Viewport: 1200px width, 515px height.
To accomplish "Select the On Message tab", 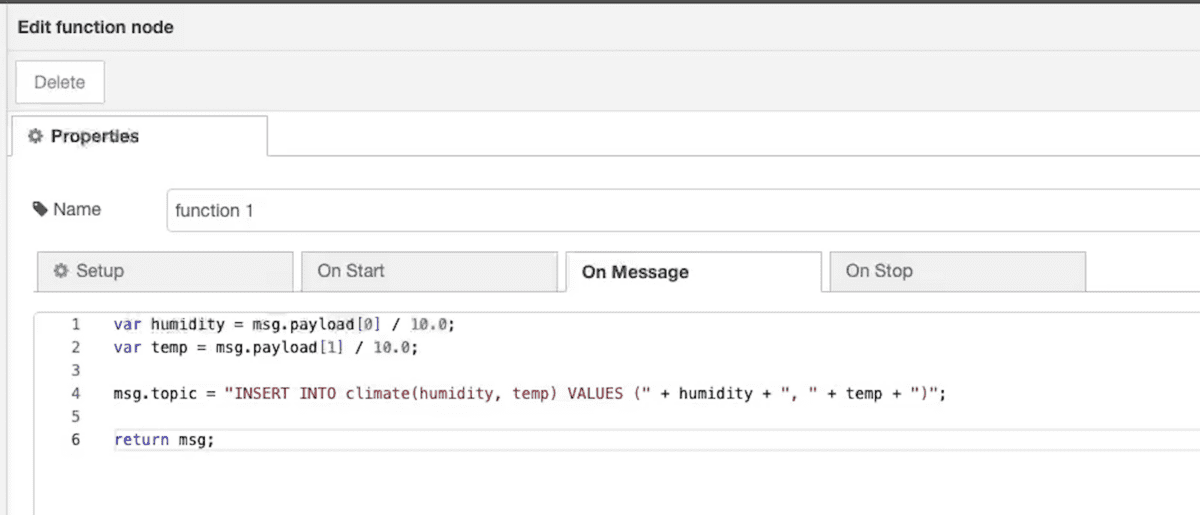I will 693,271.
